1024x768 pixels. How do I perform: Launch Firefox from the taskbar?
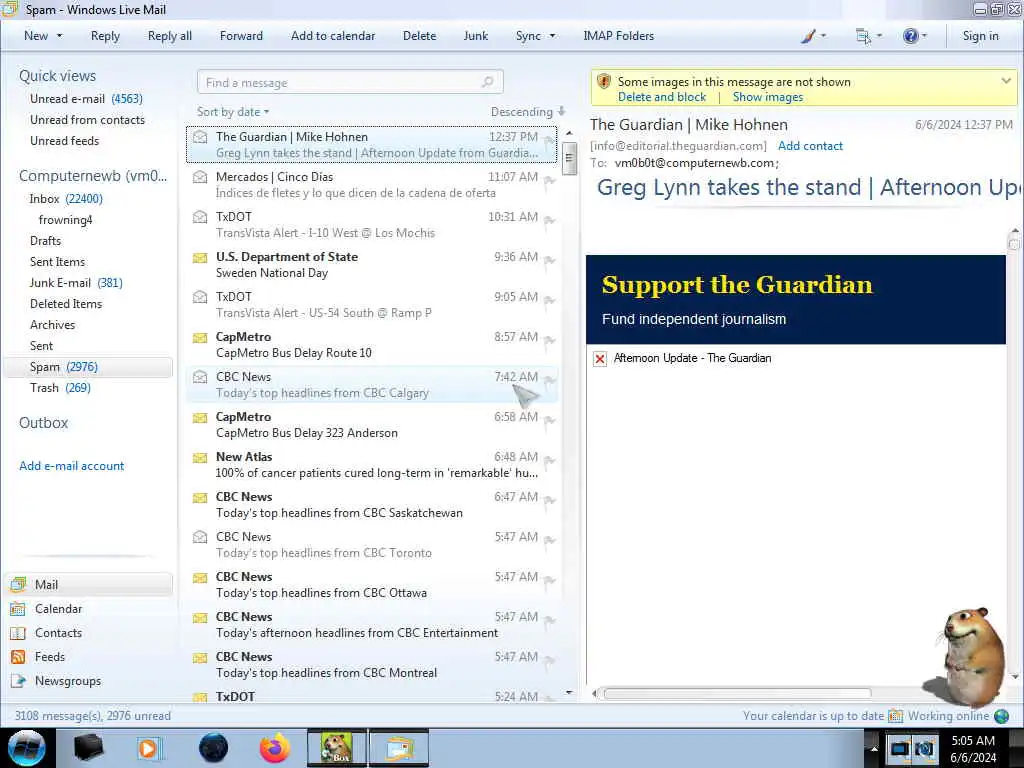point(275,748)
